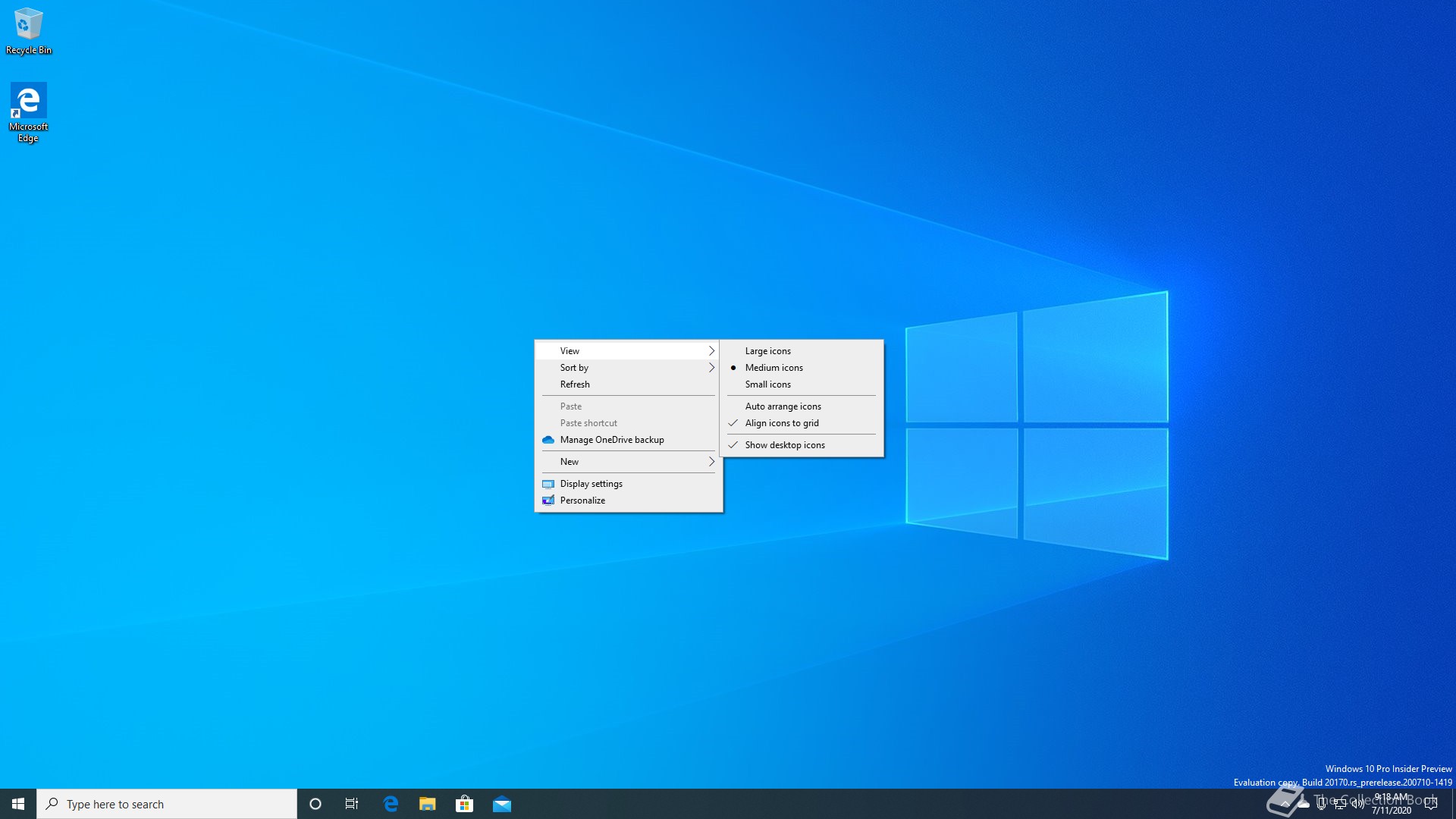This screenshot has height=819, width=1456.
Task: Open the volume control tray icon
Action: pyautogui.click(x=1358, y=804)
